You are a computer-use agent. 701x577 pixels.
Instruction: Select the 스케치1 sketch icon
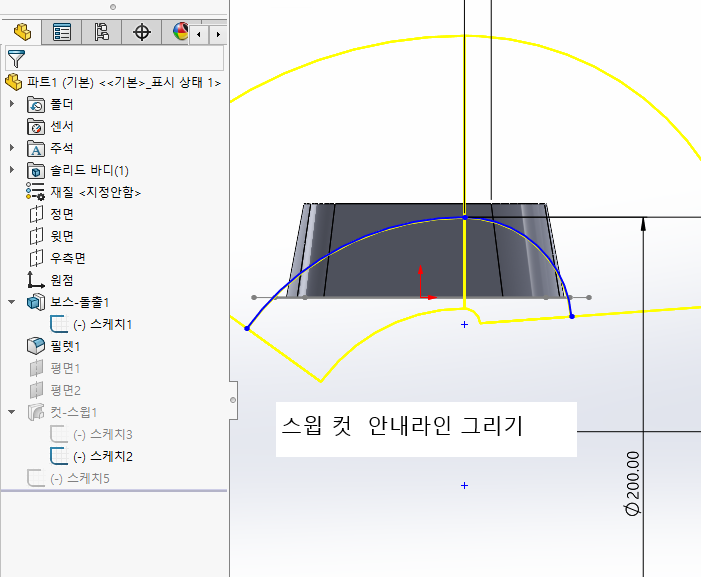[59, 324]
